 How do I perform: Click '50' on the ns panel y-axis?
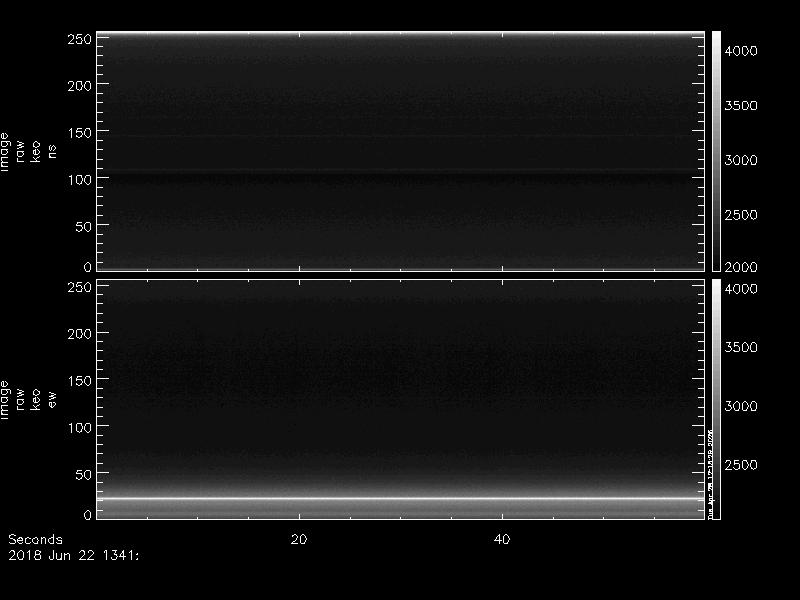(x=84, y=227)
